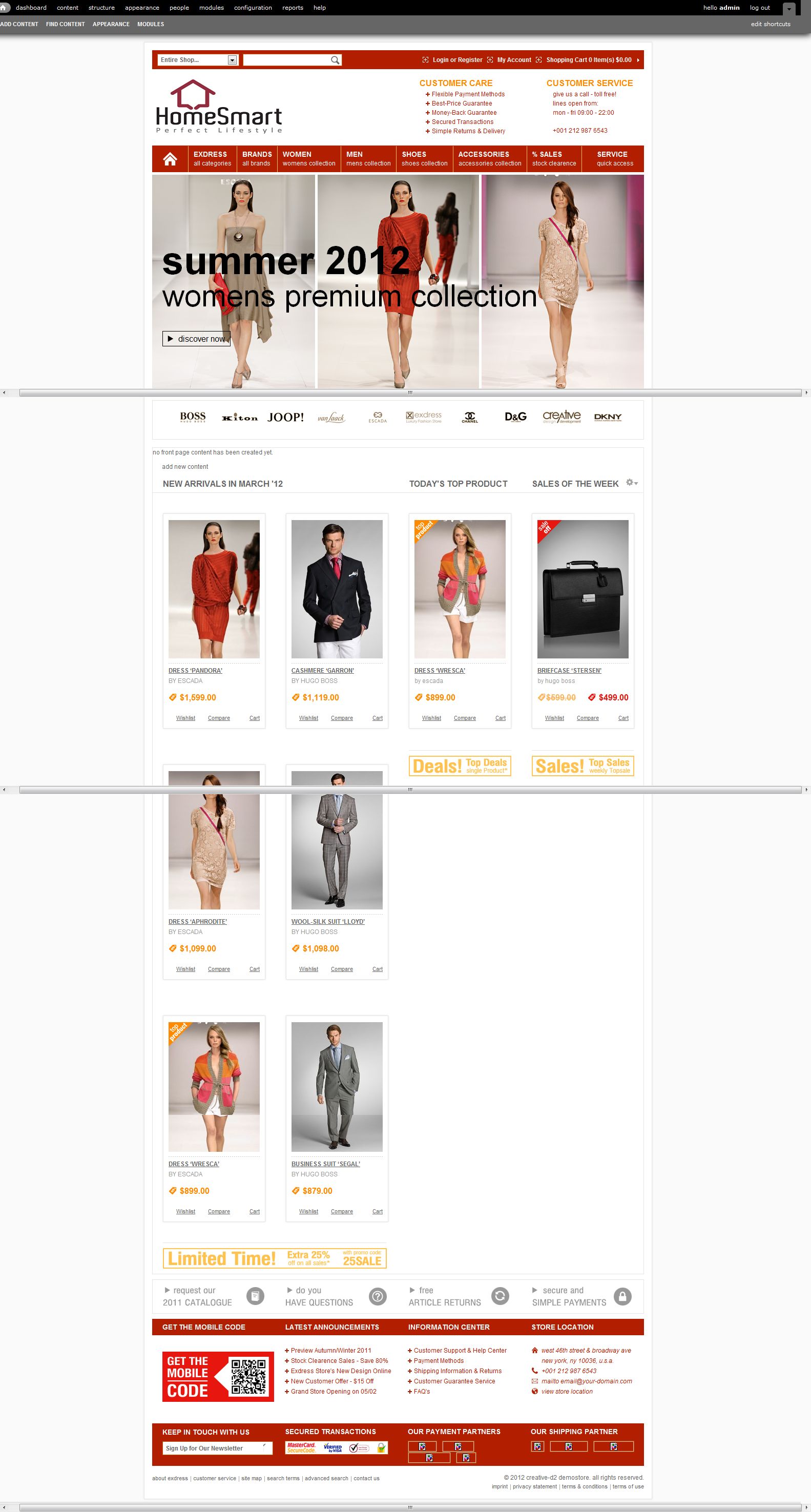Screen dimensions: 811x1512
Task: Click the MasterCard SecureCode badge
Action: click(302, 1447)
